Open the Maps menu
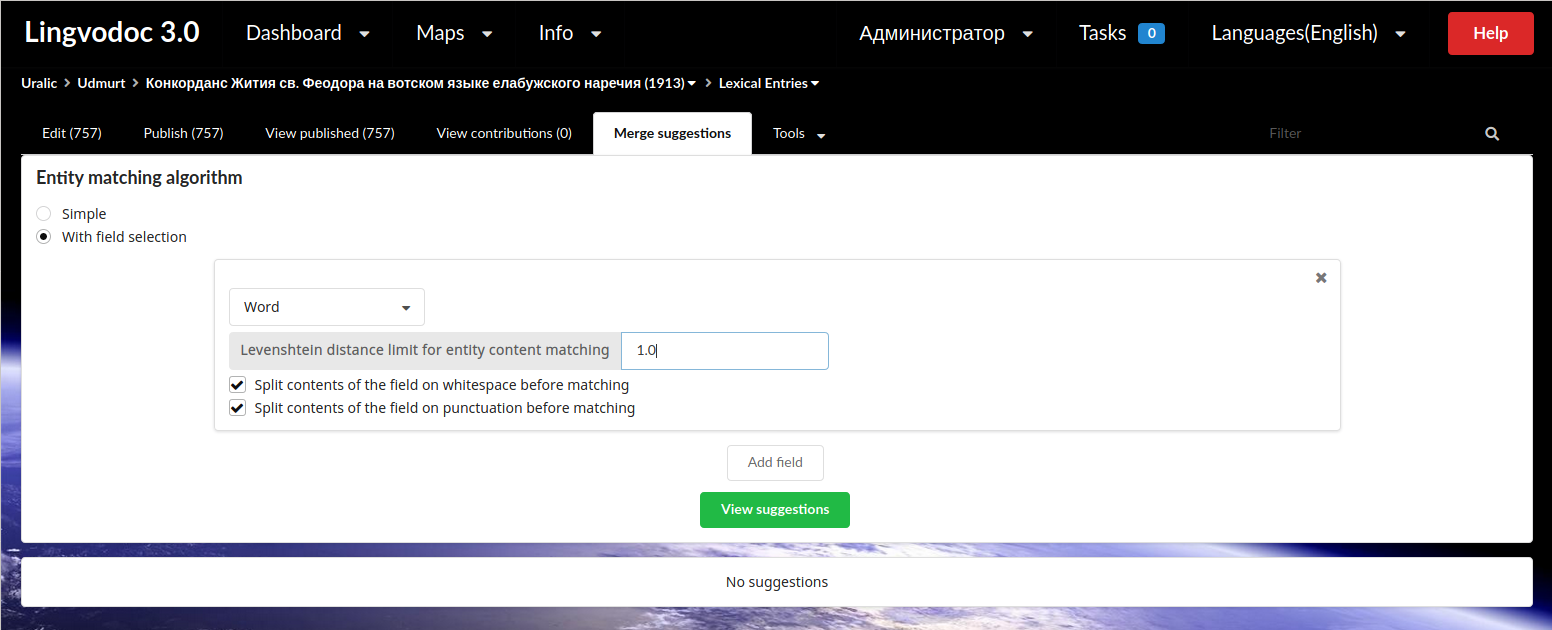This screenshot has height=630, width=1552. [453, 32]
